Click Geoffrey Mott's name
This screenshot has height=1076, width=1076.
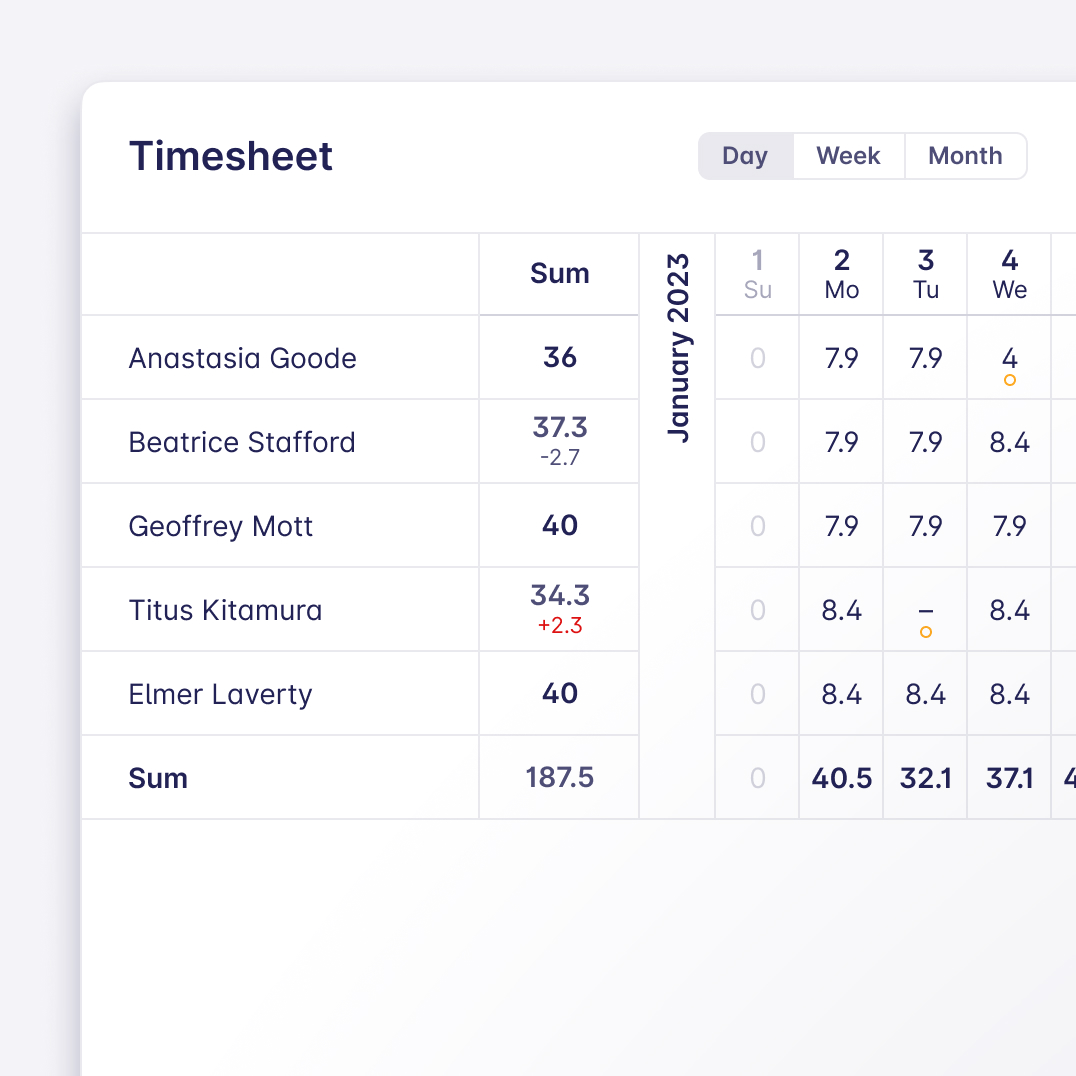pos(221,526)
